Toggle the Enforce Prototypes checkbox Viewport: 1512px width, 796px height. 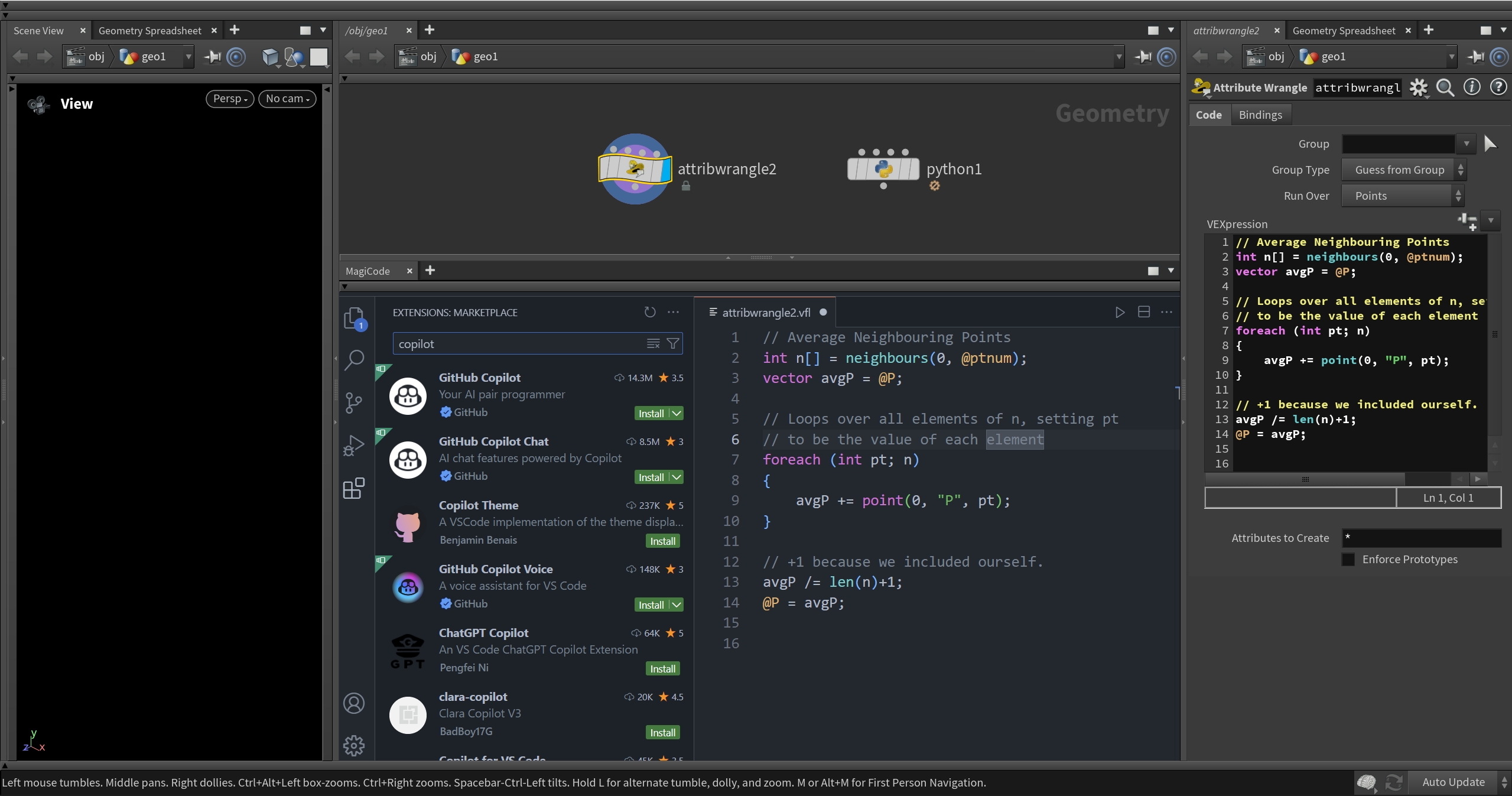pyautogui.click(x=1348, y=559)
